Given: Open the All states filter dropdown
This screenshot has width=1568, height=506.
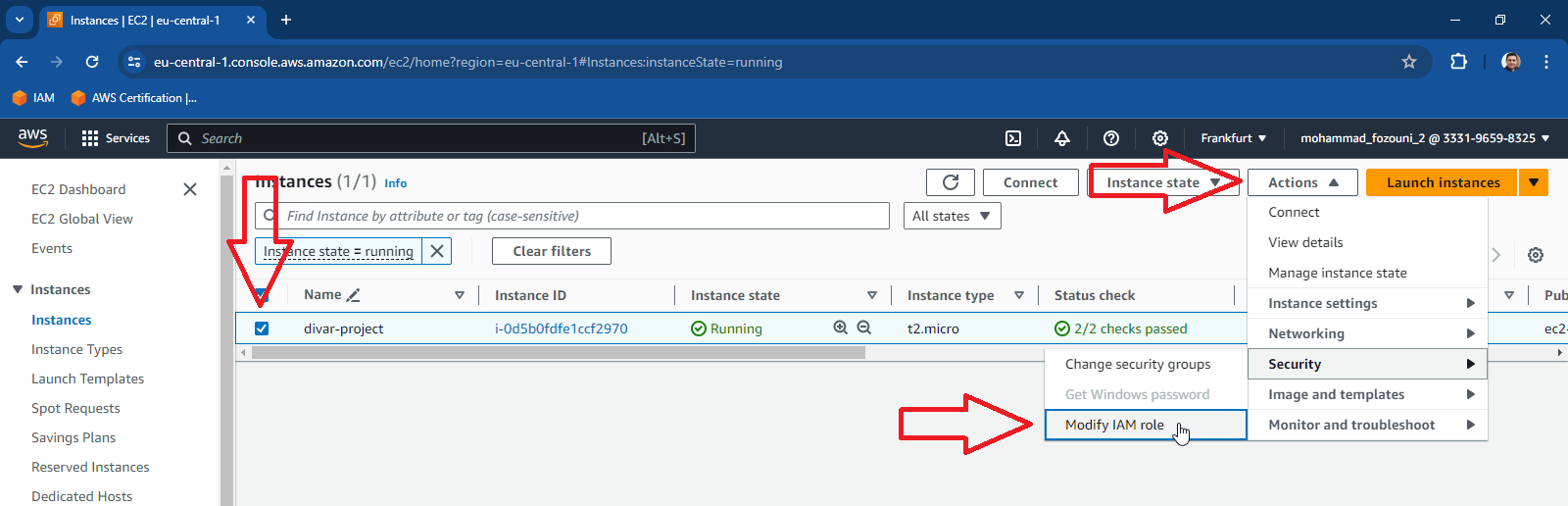Looking at the screenshot, I should coord(952,216).
